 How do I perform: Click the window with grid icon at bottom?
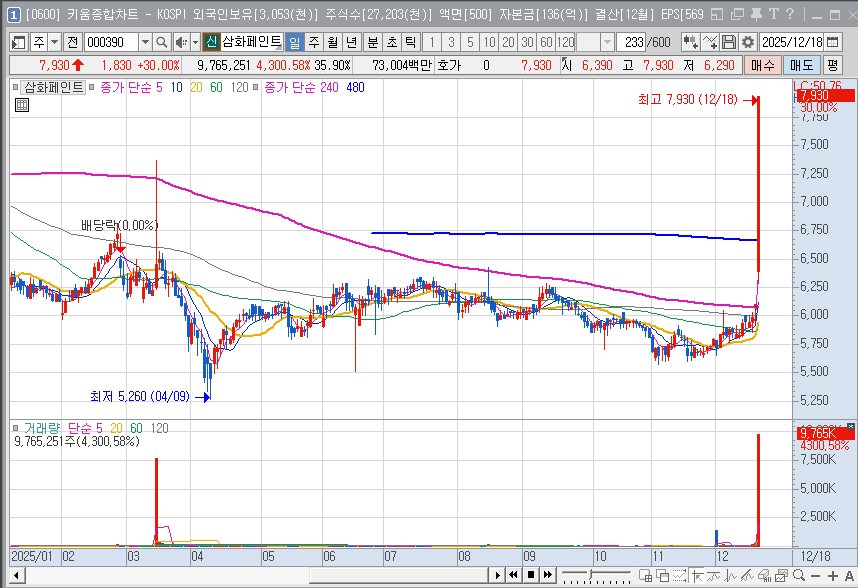pos(646,575)
